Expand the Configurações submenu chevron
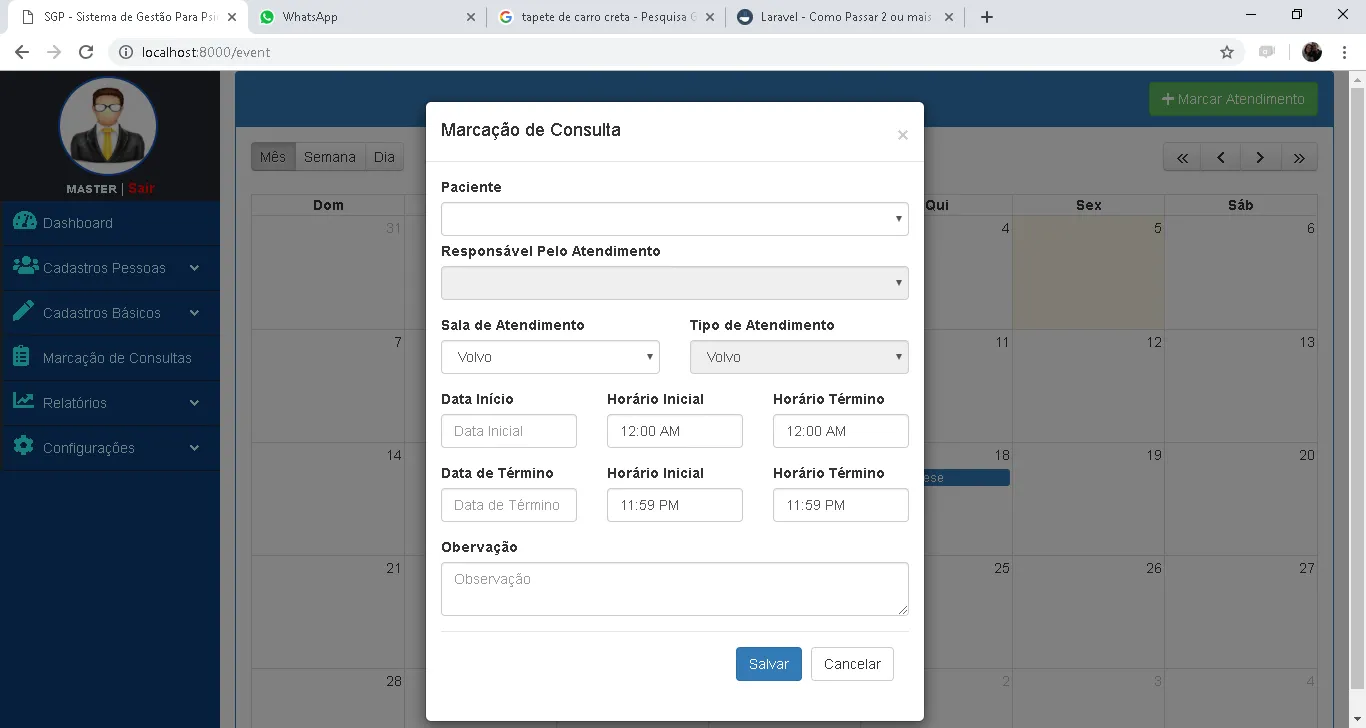Image resolution: width=1366 pixels, height=728 pixels. click(194, 448)
